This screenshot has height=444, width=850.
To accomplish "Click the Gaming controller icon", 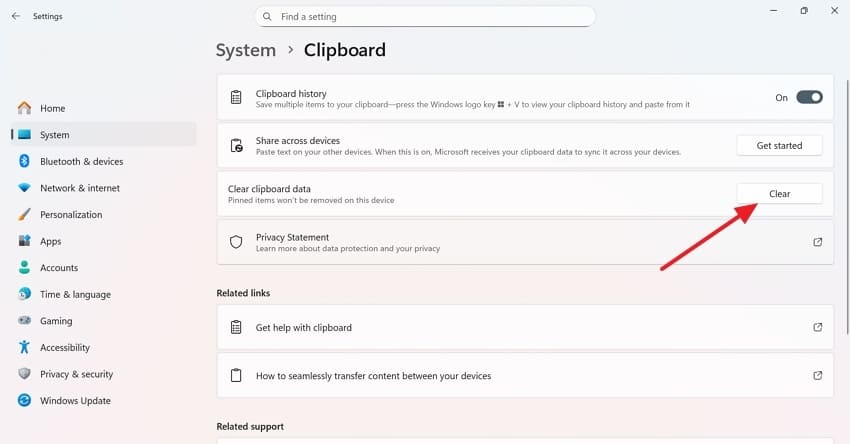I will click(24, 320).
